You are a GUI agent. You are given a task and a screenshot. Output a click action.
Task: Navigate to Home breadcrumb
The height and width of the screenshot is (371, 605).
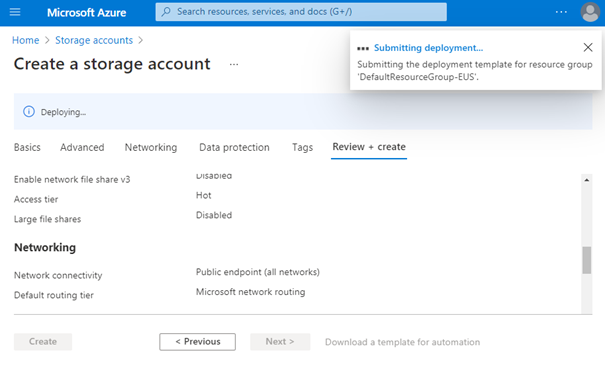pos(25,40)
